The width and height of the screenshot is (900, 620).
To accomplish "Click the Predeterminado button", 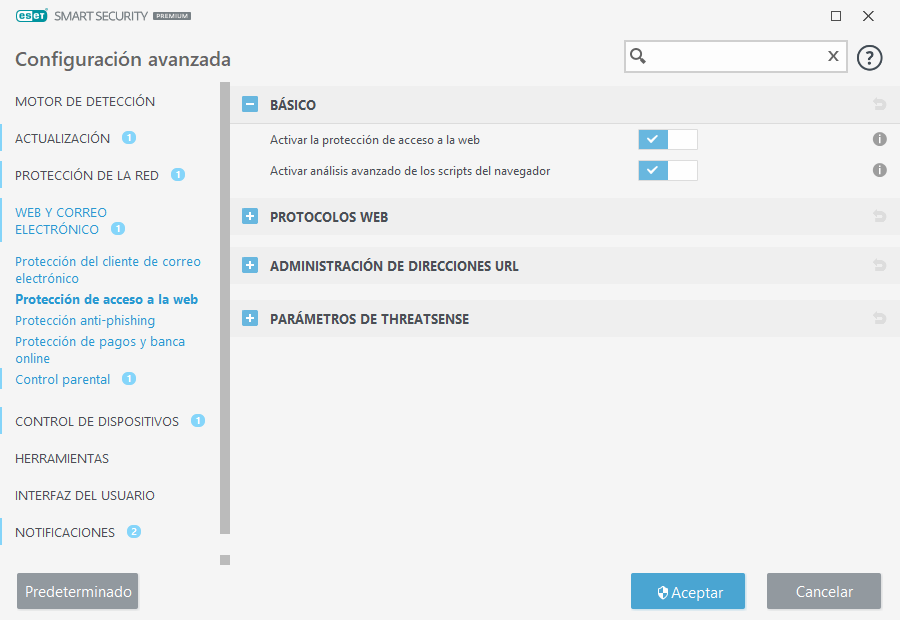I will [77, 591].
